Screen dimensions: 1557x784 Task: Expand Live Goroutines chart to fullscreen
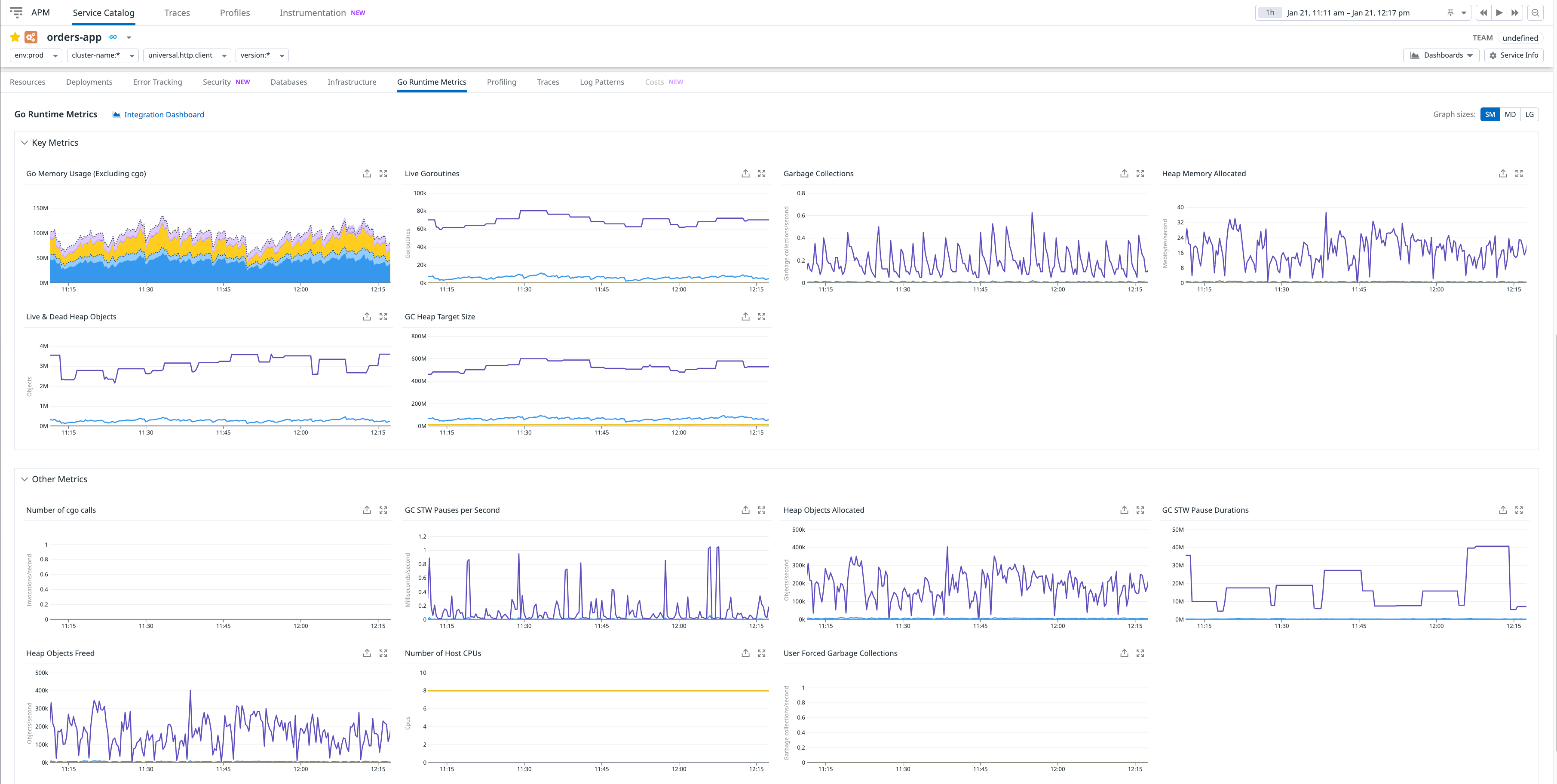[x=762, y=174]
